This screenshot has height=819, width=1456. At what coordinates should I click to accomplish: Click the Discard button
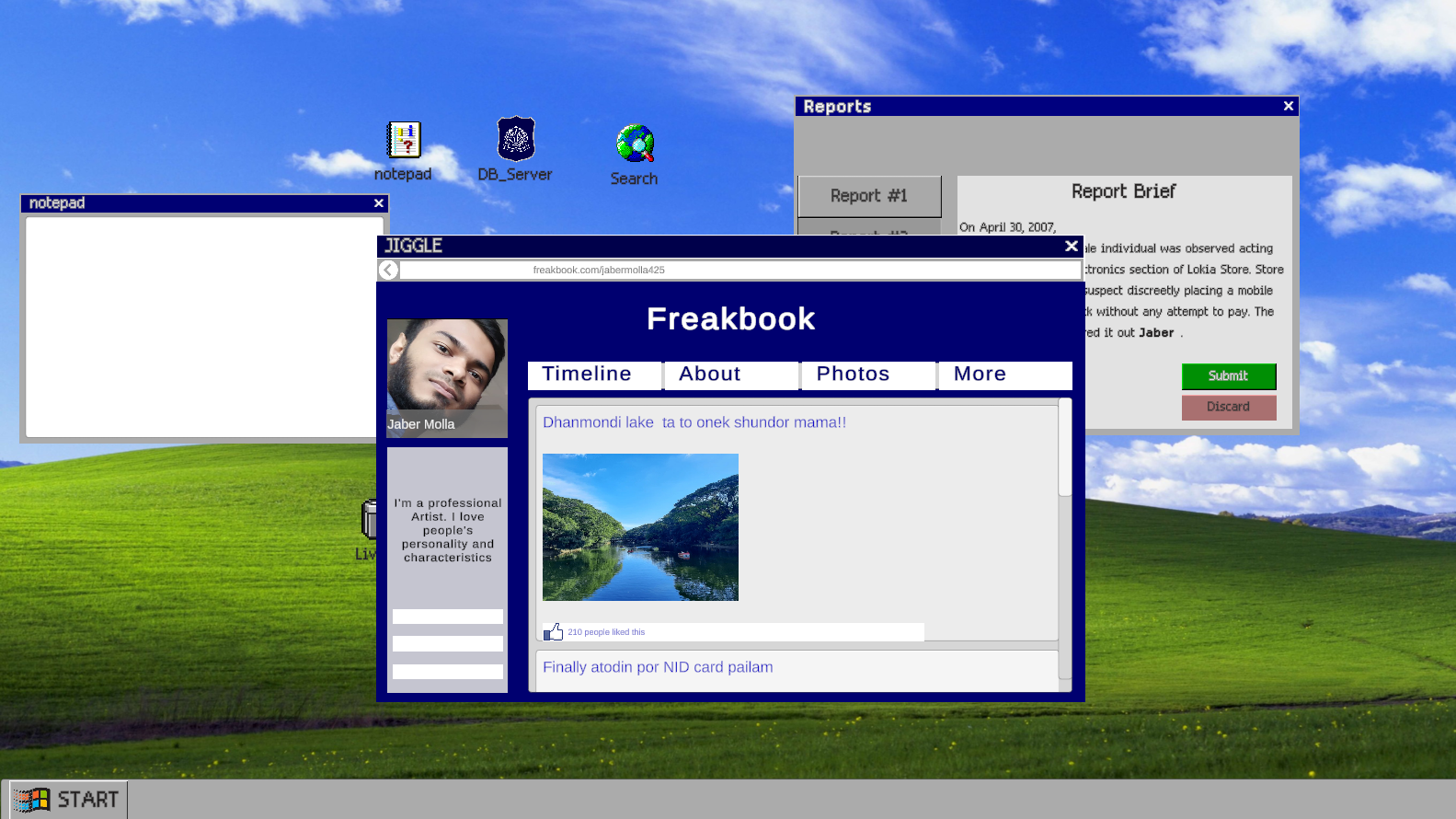tap(1229, 407)
